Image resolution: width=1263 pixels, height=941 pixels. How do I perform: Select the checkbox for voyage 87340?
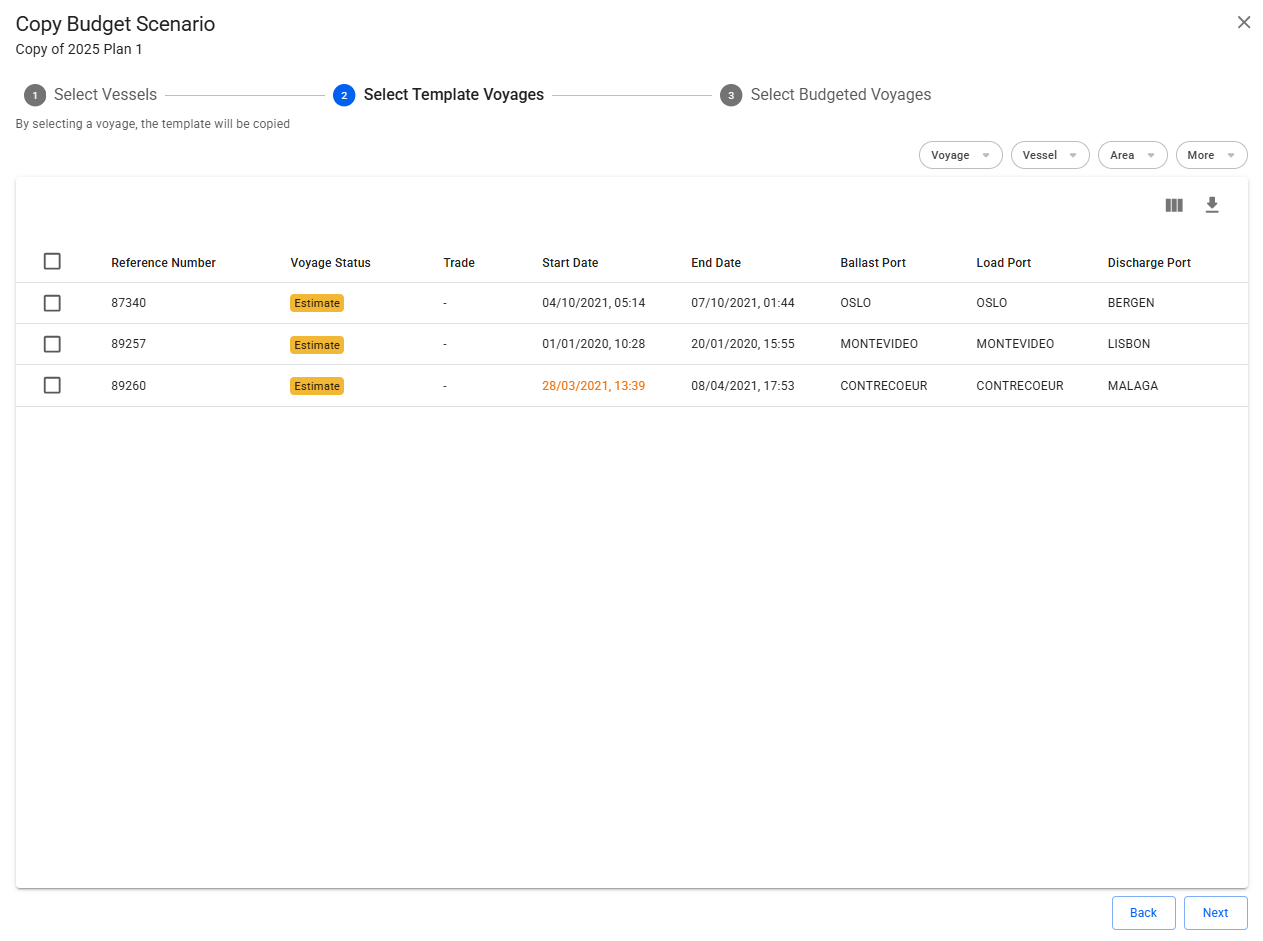coord(52,303)
